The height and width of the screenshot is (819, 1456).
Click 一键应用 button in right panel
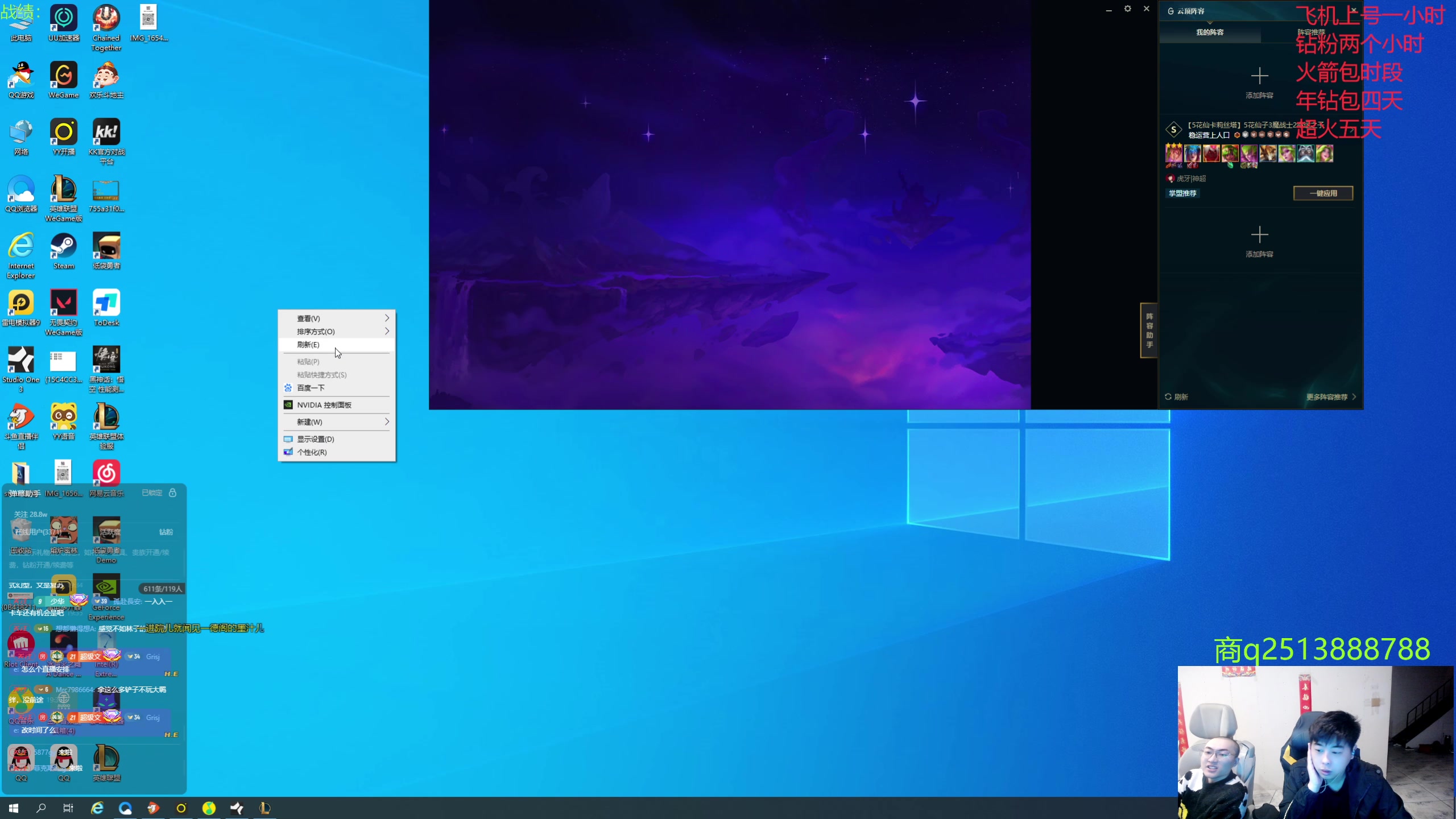(1323, 193)
